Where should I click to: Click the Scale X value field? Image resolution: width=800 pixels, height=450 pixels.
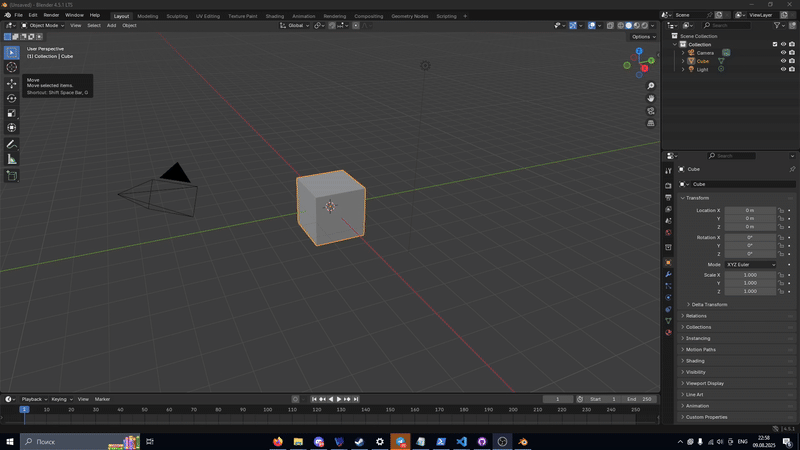(750, 274)
